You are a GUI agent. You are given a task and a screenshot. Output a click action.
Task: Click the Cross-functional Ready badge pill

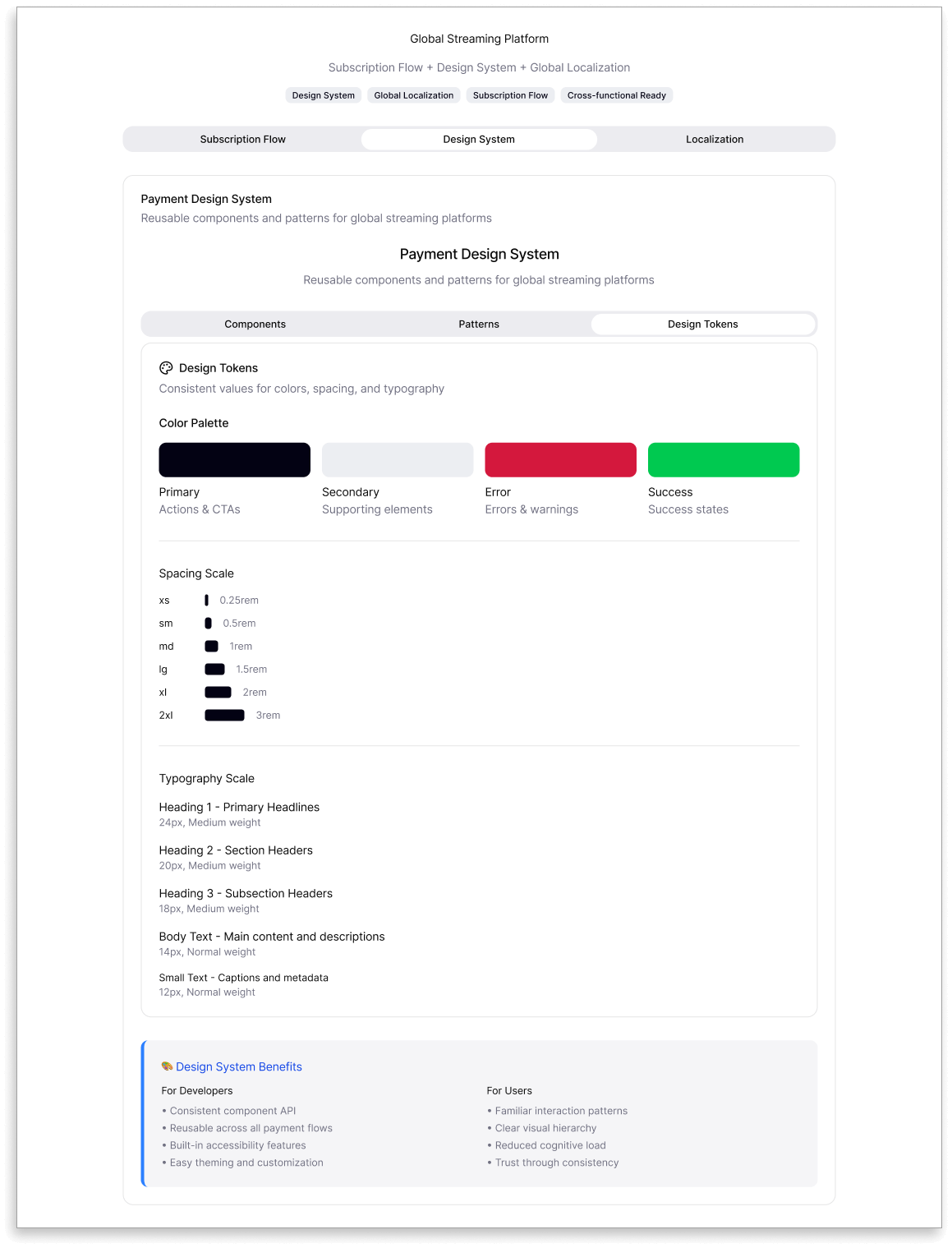[x=616, y=94]
